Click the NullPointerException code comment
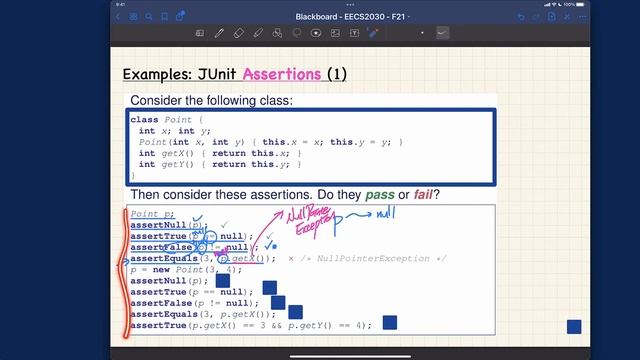 pos(373,258)
